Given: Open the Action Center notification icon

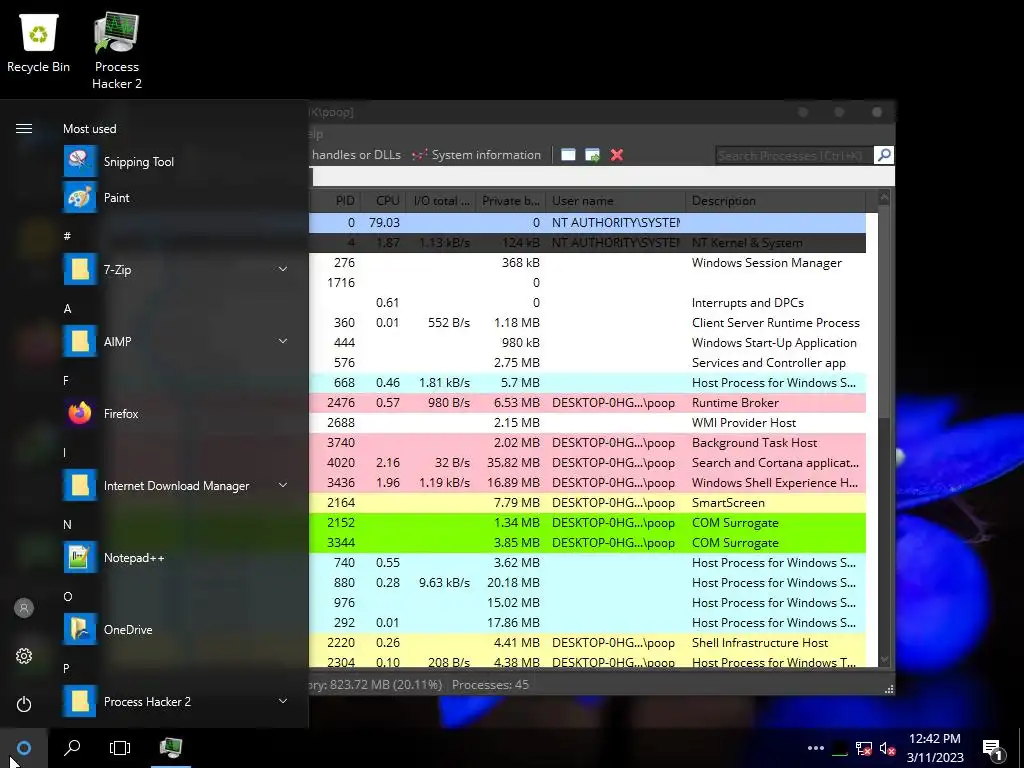Looking at the screenshot, I should [x=993, y=749].
